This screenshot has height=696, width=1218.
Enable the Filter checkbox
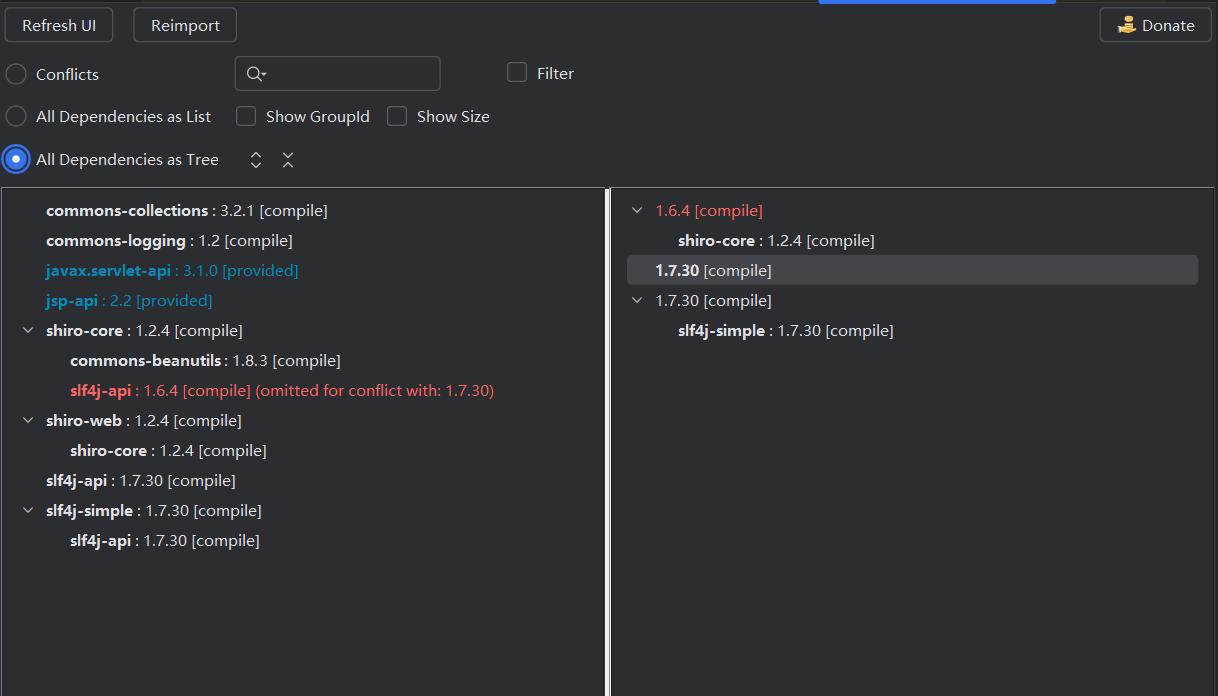point(517,73)
